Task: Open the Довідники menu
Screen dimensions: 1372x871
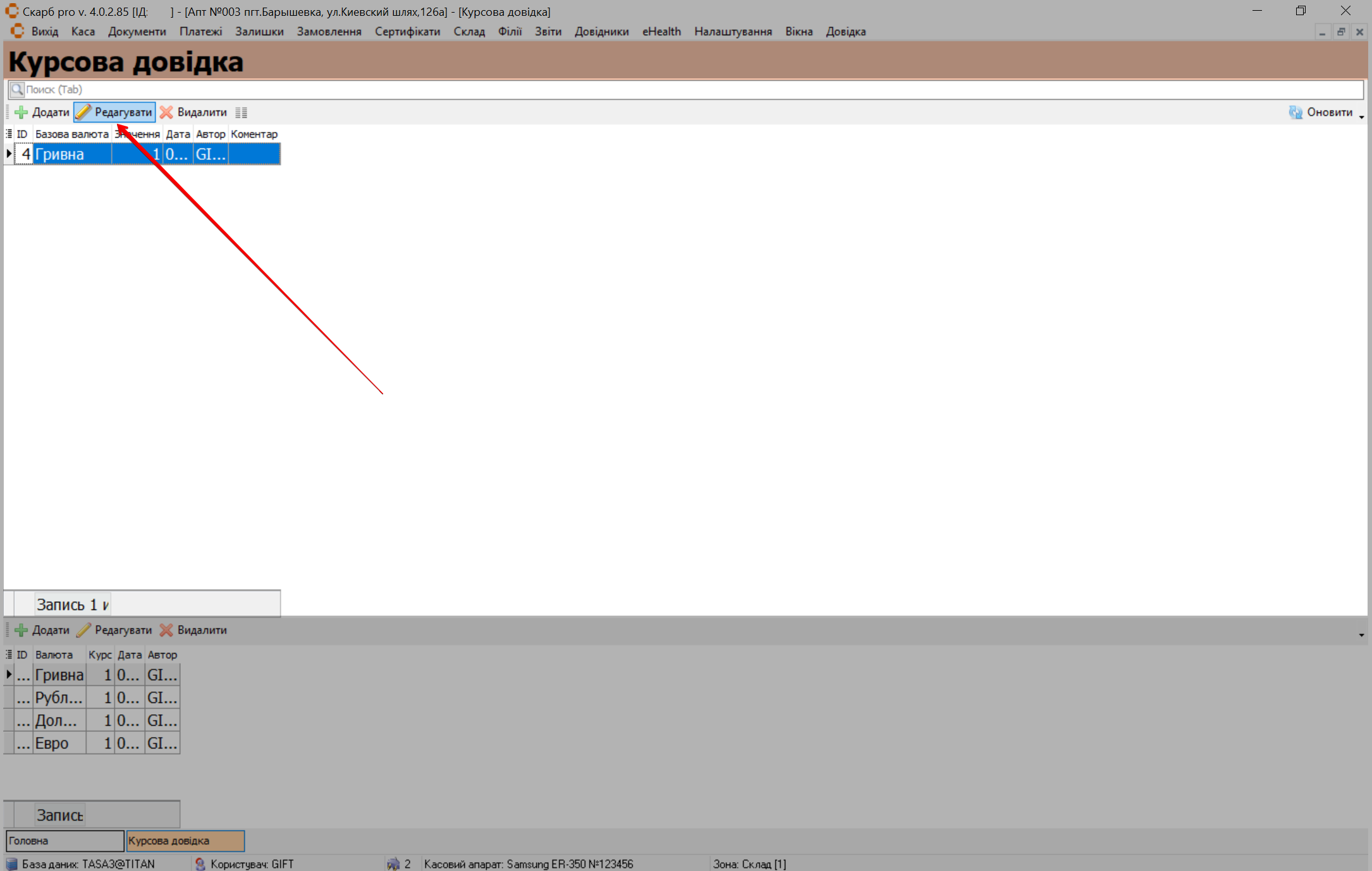Action: tap(601, 32)
